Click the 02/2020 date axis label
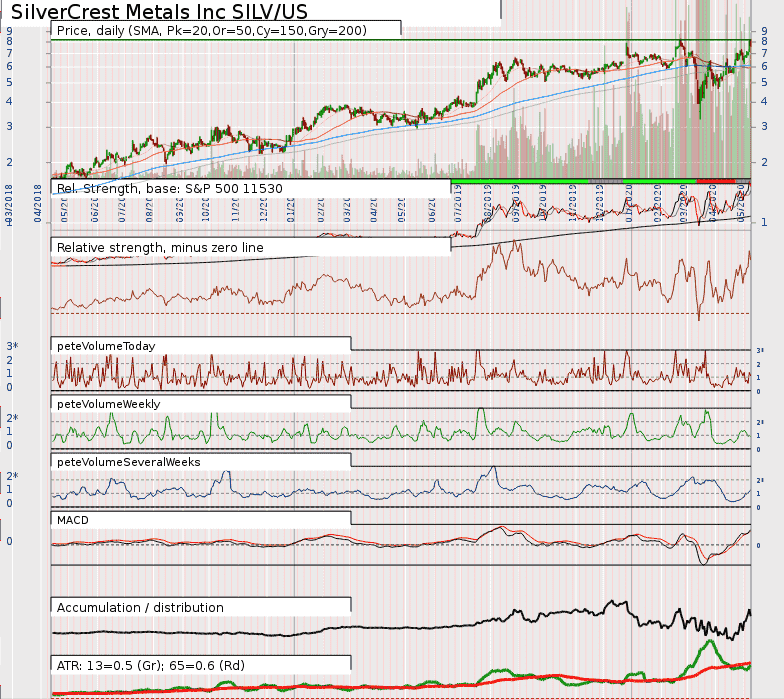The width and height of the screenshot is (784, 699). pos(656,204)
